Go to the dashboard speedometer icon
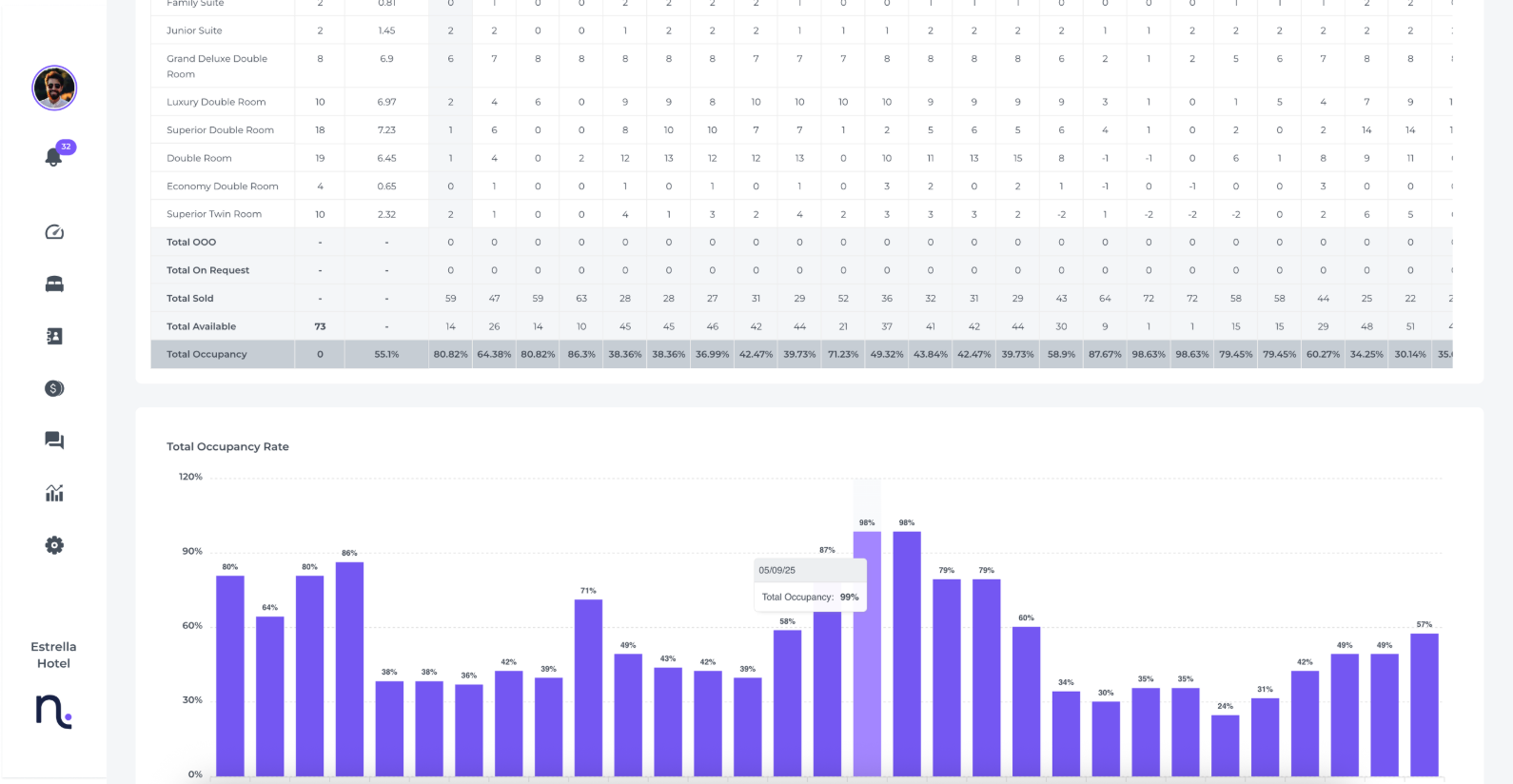This screenshot has height=784, width=1513. click(x=54, y=232)
